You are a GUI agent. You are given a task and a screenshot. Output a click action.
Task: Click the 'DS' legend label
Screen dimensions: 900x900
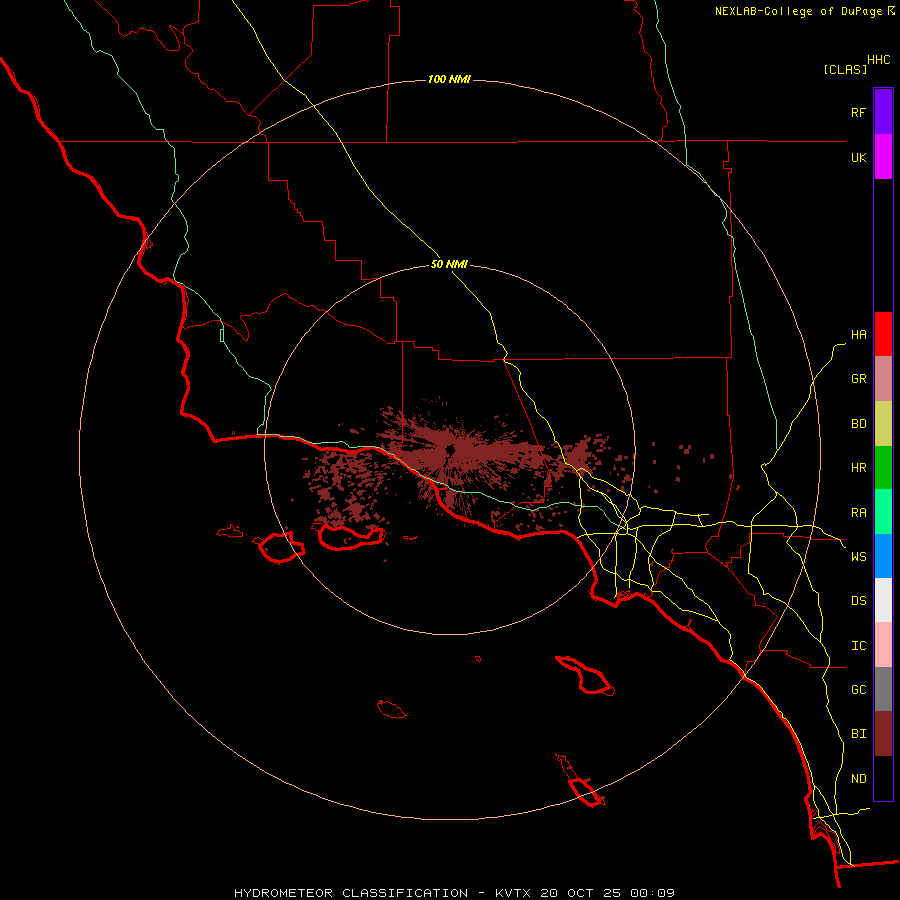(x=858, y=601)
